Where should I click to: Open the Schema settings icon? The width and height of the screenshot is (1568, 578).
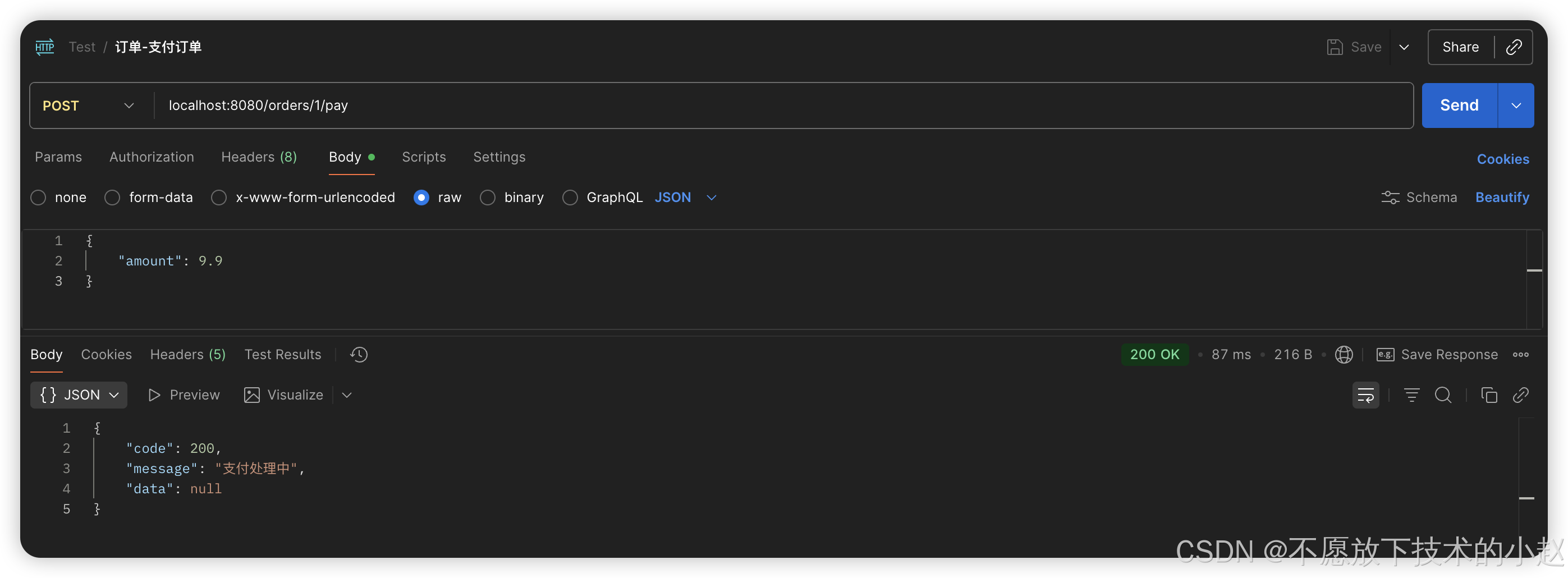tap(1390, 197)
